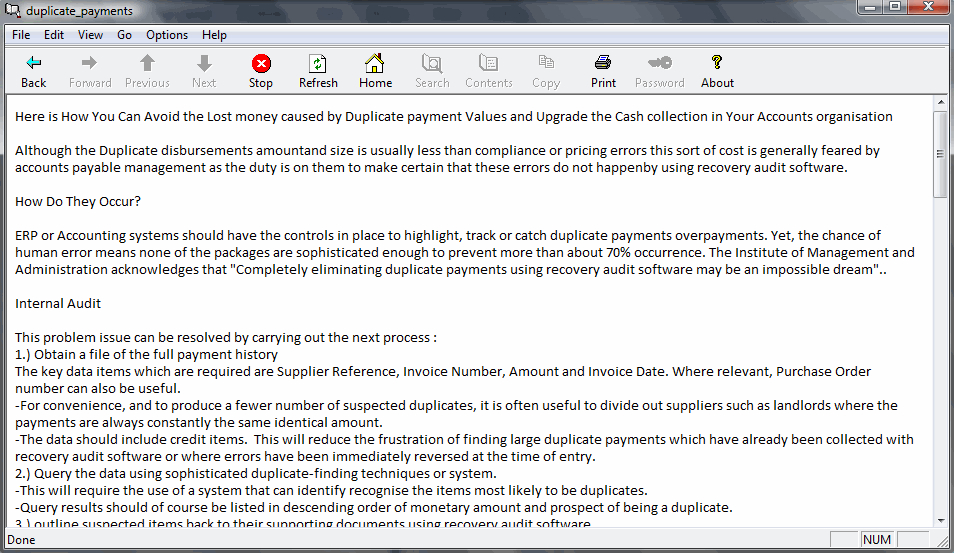The image size is (954, 553).
Task: Click the Copy toolbar button
Action: click(x=546, y=72)
